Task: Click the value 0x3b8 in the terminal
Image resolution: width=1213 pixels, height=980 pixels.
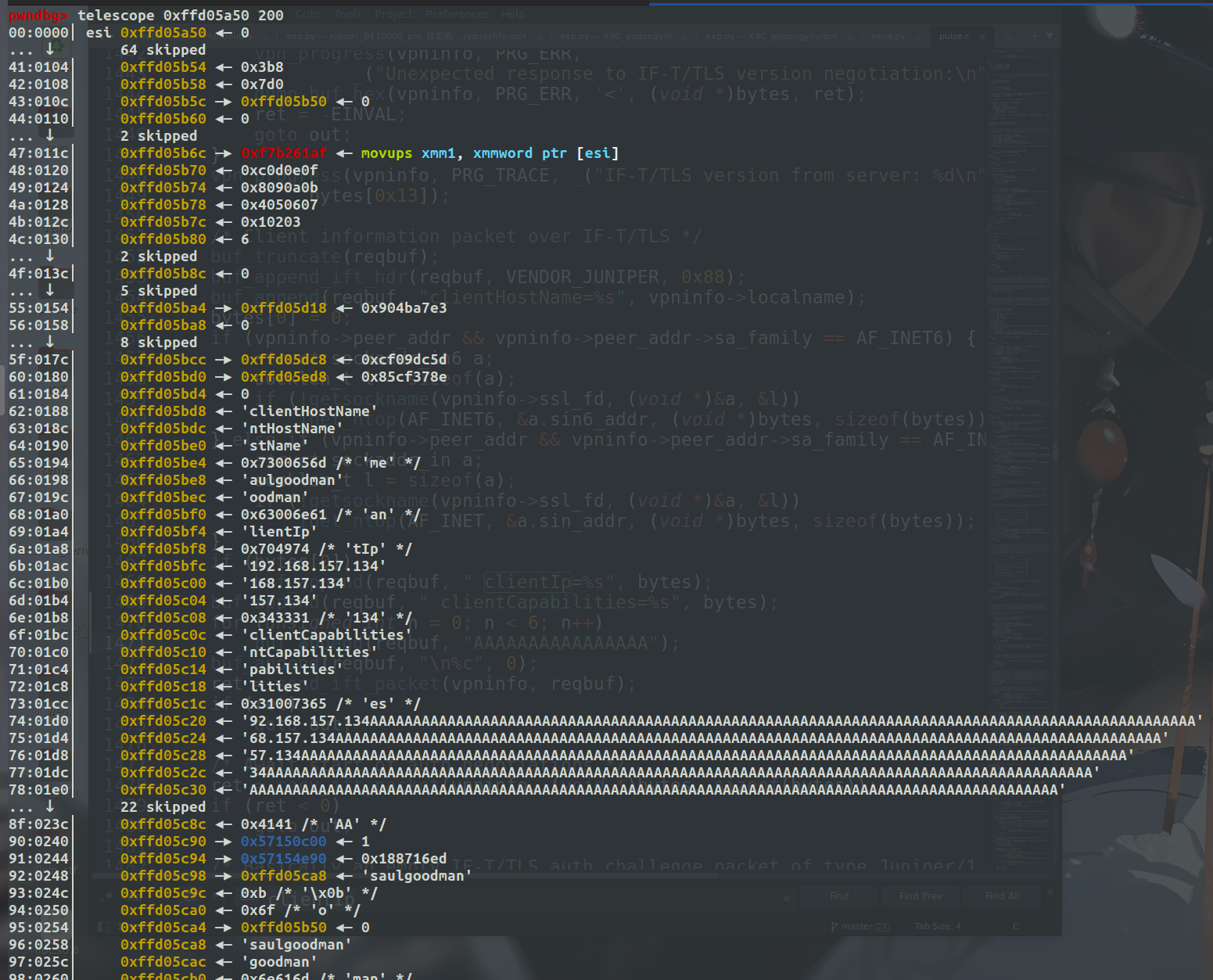Action: (262, 67)
